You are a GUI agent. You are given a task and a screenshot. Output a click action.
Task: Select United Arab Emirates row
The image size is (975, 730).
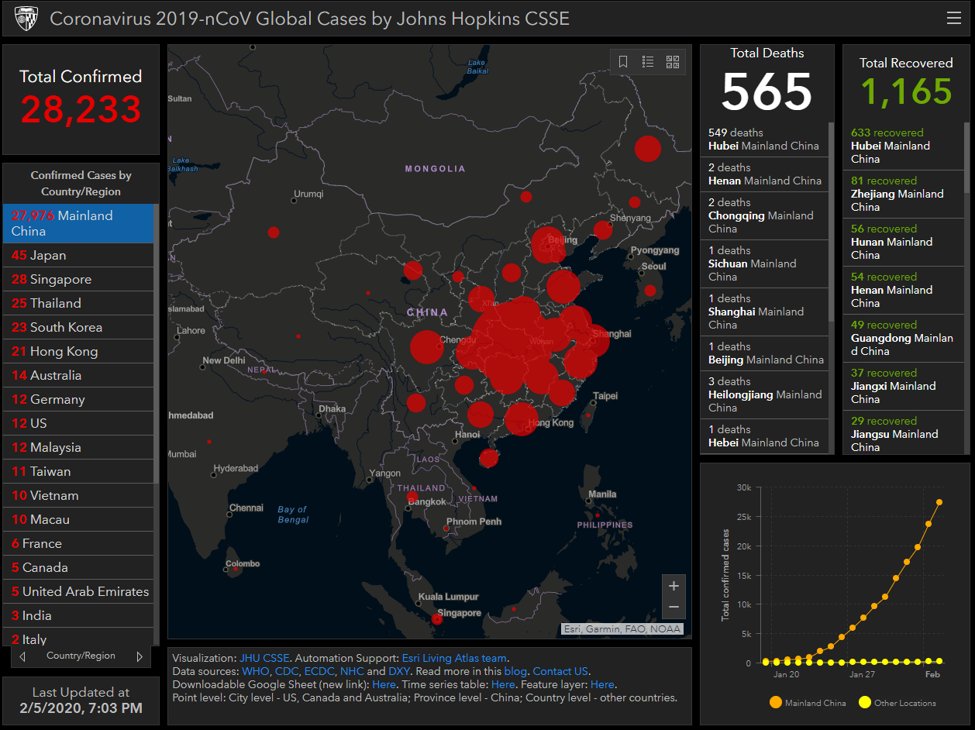(78, 591)
